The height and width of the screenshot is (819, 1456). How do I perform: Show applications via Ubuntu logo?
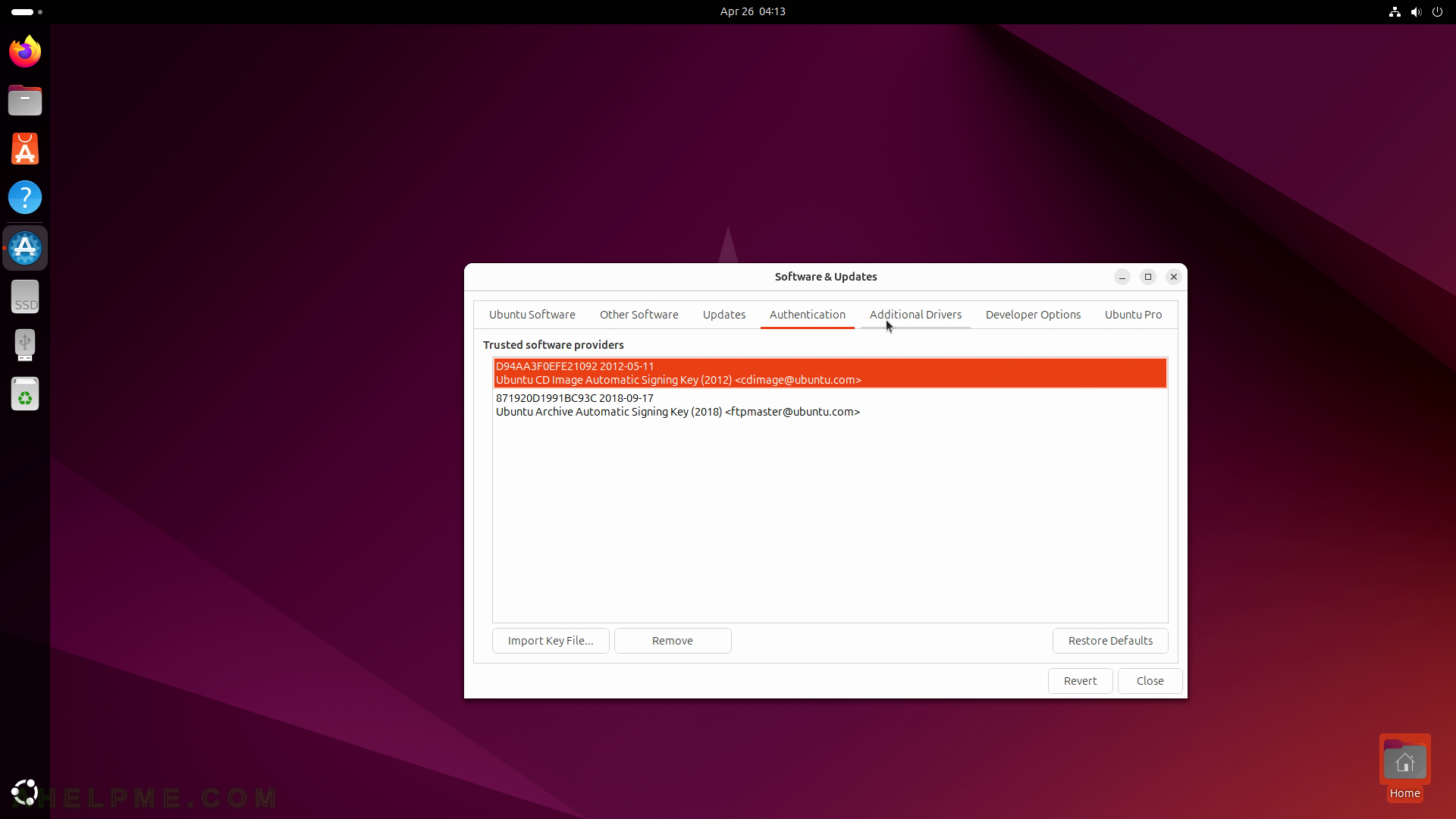tap(25, 792)
